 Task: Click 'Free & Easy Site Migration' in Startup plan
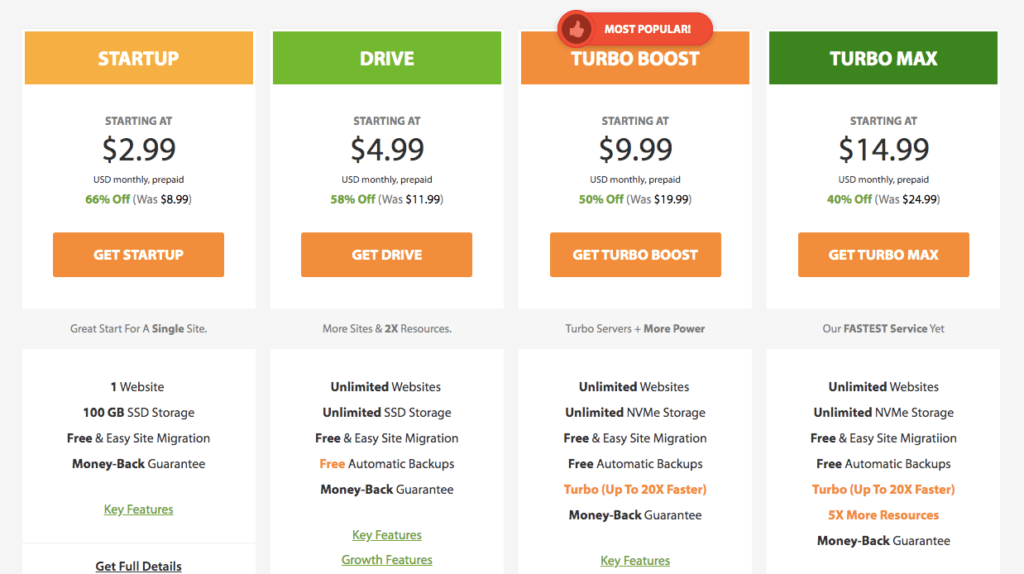tap(138, 438)
